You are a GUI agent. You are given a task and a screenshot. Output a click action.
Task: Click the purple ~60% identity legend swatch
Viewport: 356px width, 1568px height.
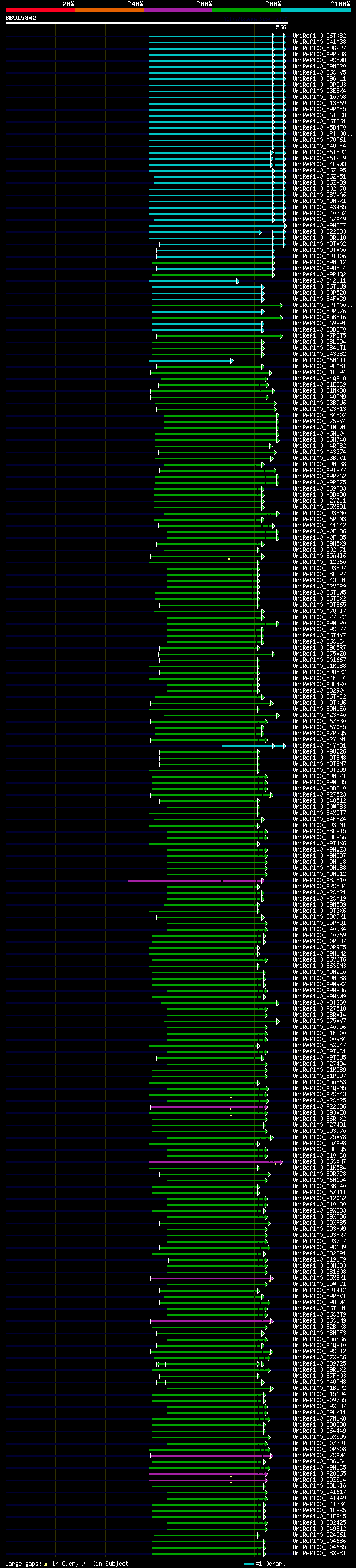coord(179,10)
